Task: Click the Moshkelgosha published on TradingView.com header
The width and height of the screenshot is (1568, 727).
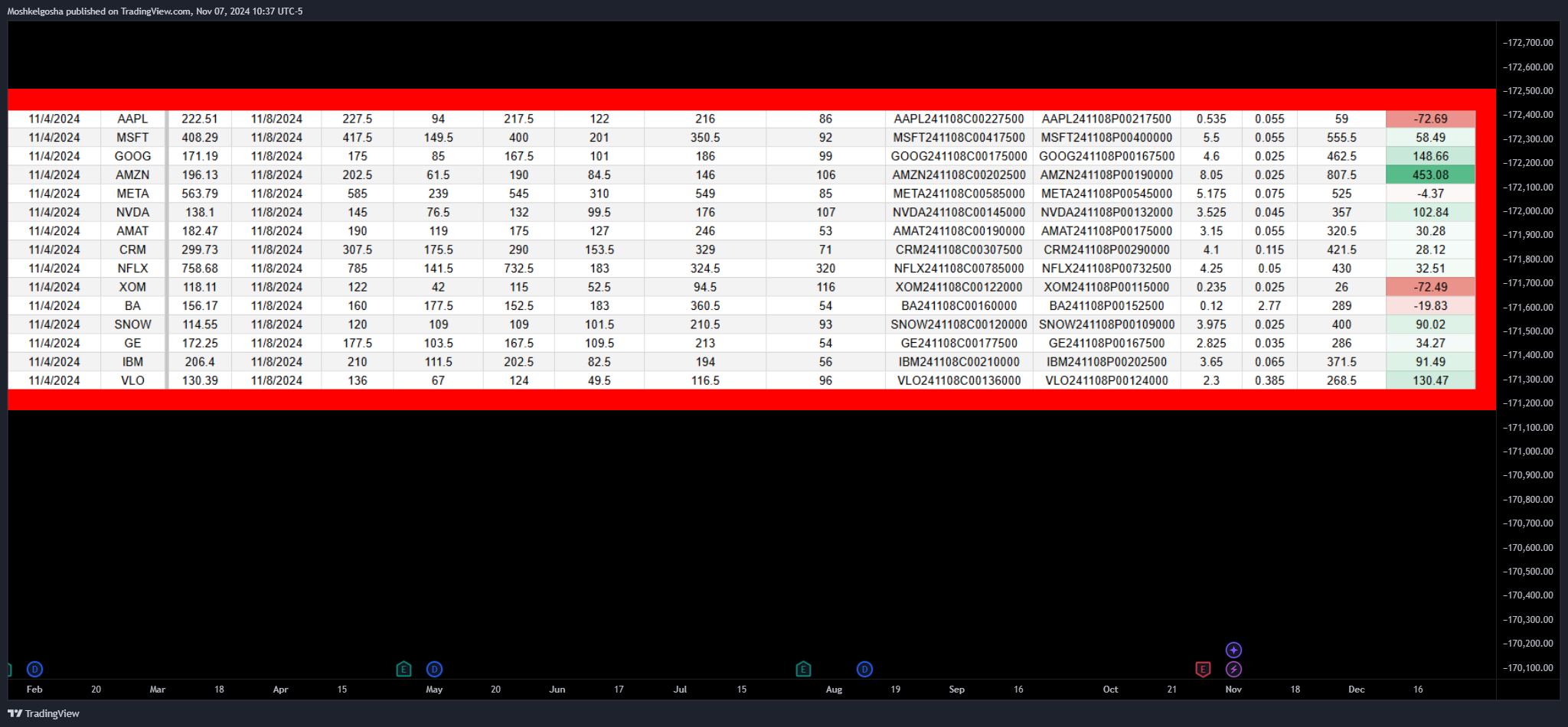Action: [155, 11]
